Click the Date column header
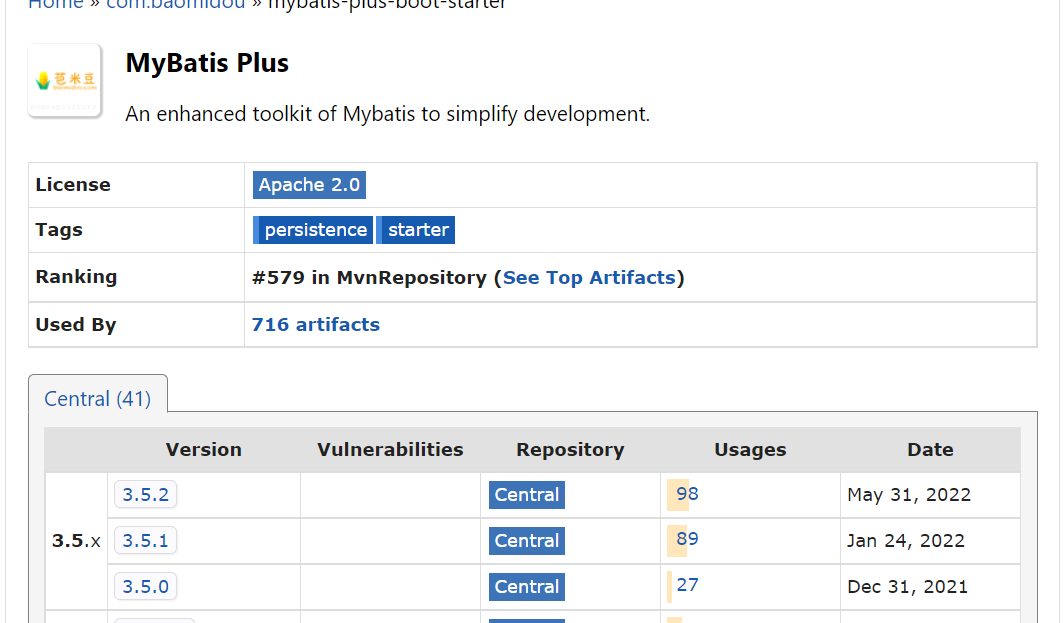Image resolution: width=1063 pixels, height=623 pixels. (x=930, y=449)
